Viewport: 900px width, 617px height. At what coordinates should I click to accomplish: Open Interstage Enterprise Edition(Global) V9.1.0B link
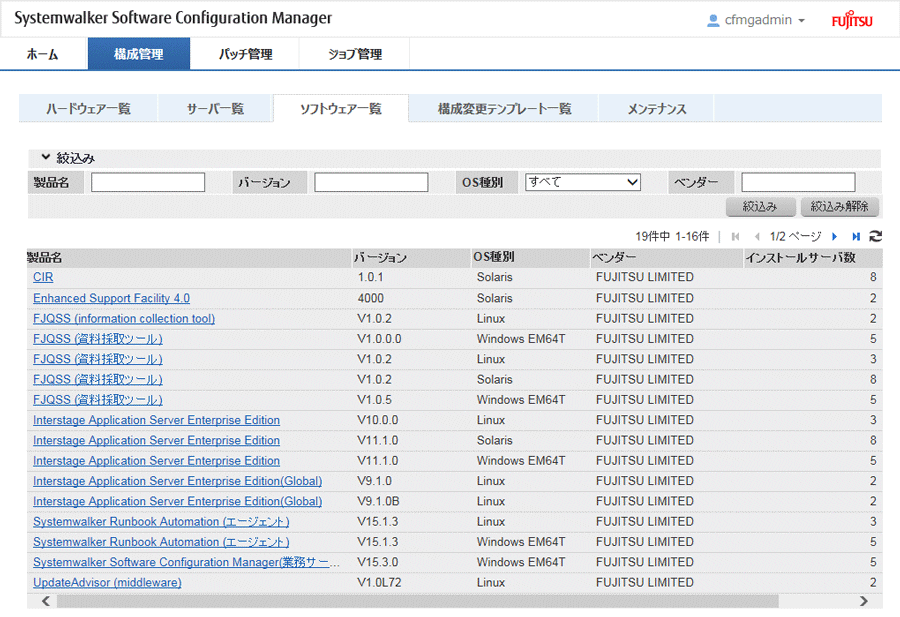pyautogui.click(x=177, y=502)
